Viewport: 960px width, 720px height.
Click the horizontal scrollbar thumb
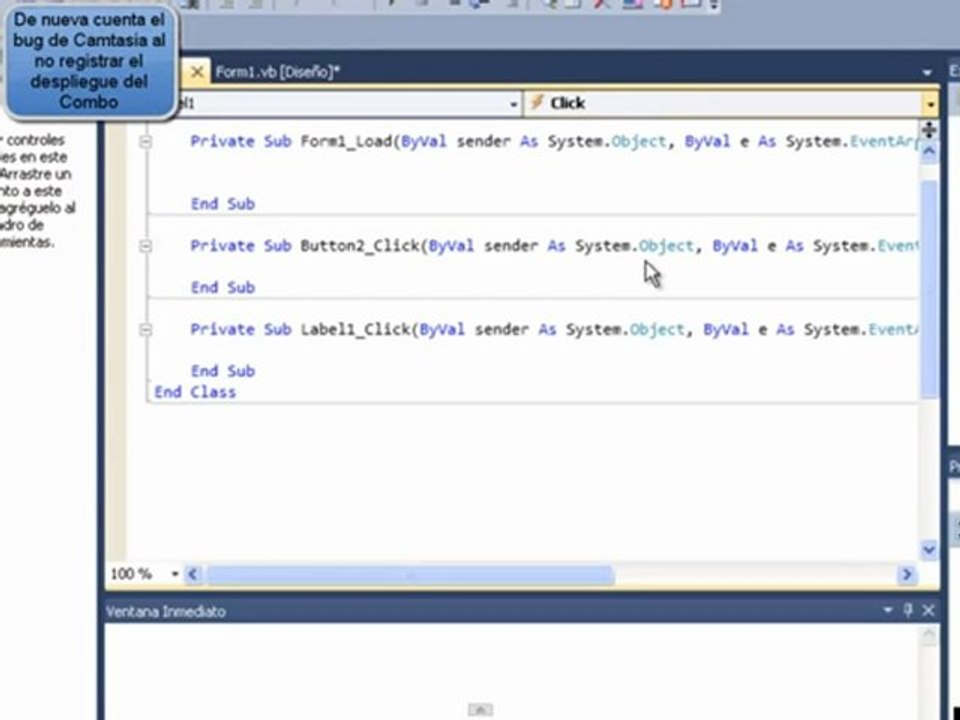(x=410, y=575)
